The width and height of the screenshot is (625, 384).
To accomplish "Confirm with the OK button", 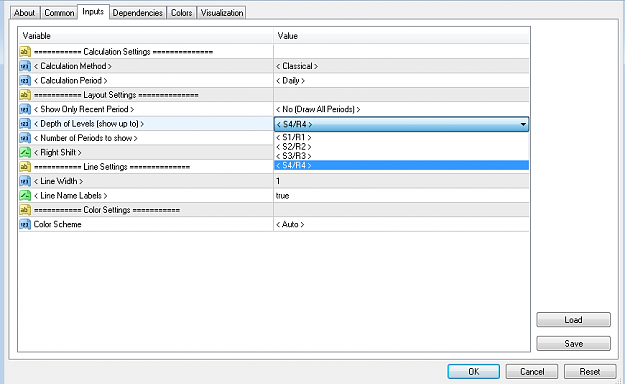I will pos(474,372).
